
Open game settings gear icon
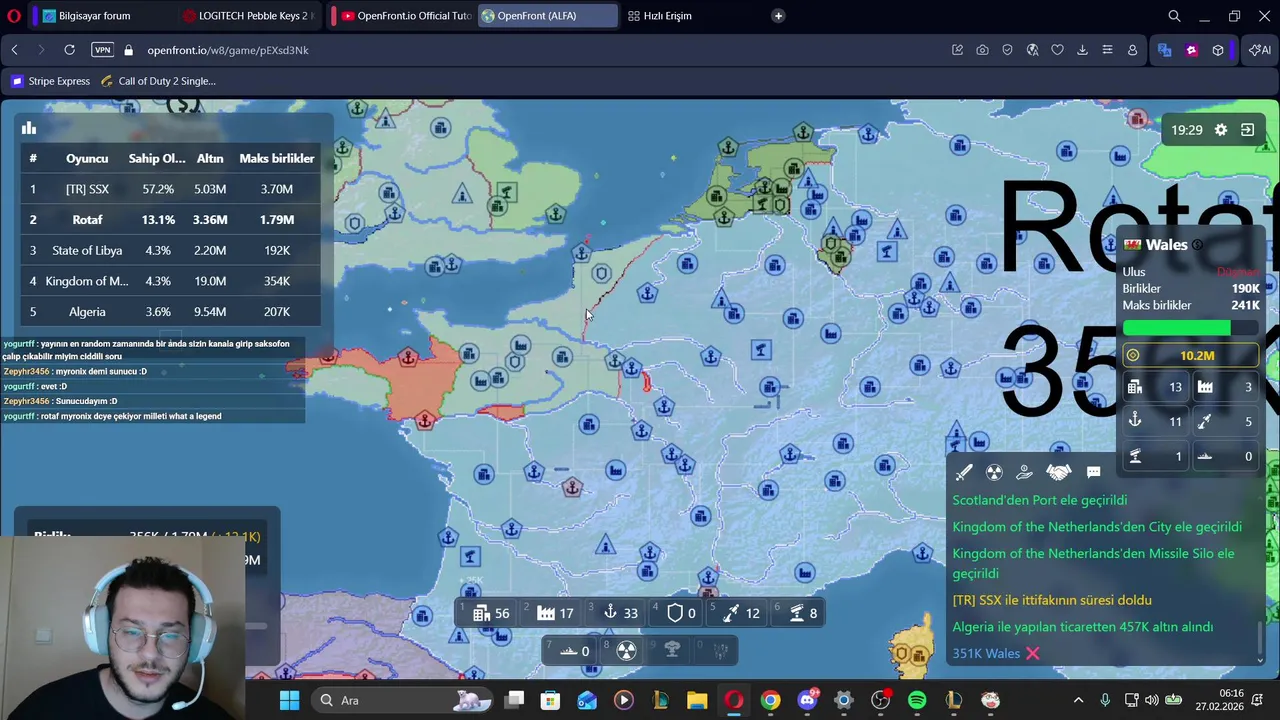pyautogui.click(x=1221, y=130)
